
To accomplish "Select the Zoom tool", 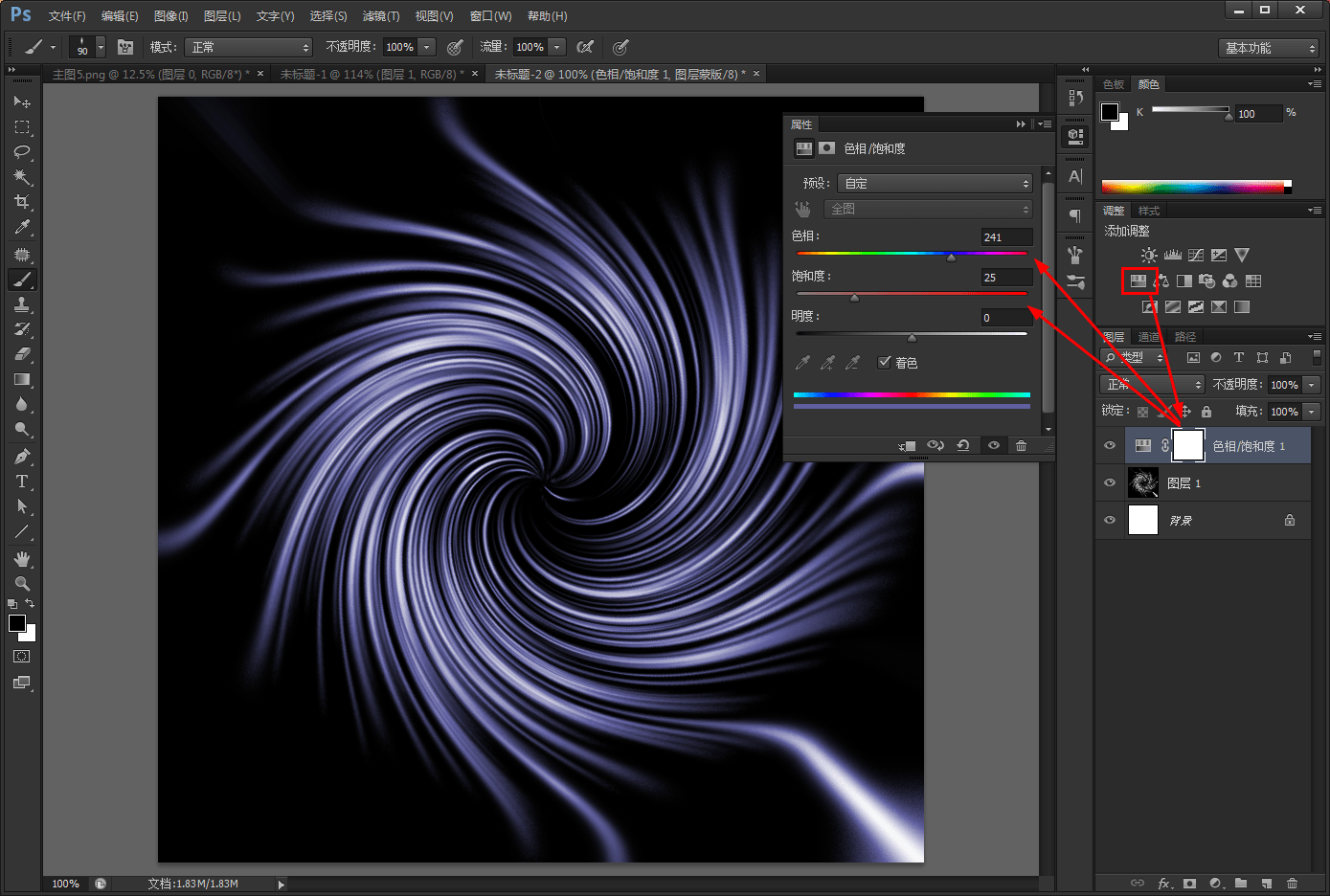I will 22,583.
